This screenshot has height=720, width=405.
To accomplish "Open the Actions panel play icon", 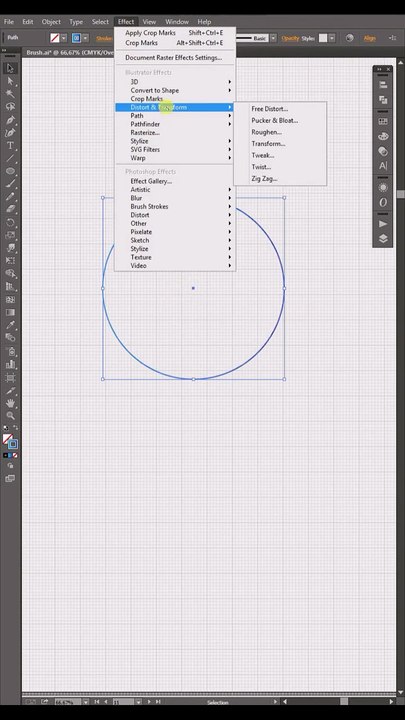I will [x=383, y=224].
